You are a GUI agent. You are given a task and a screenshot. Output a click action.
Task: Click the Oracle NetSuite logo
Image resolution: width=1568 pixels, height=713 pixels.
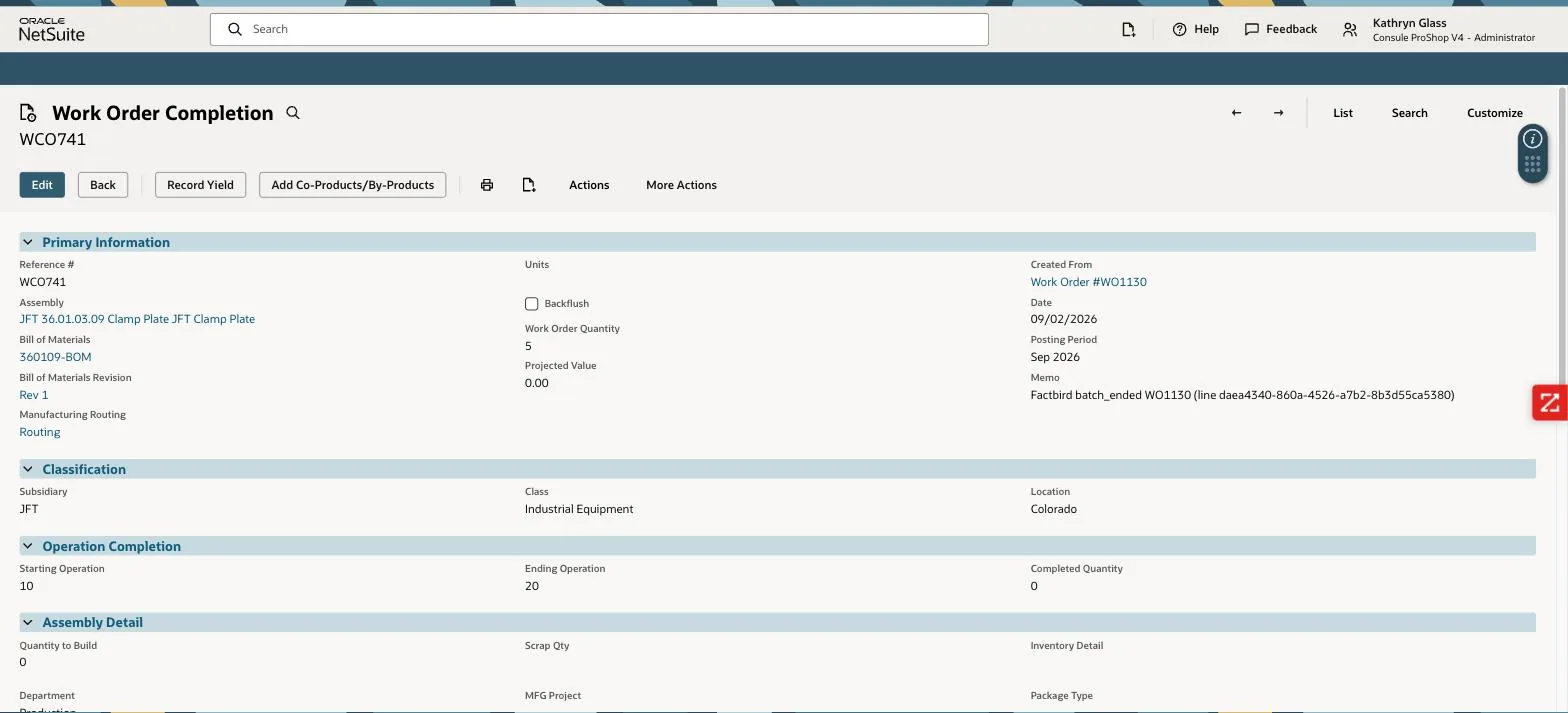[x=52, y=29]
